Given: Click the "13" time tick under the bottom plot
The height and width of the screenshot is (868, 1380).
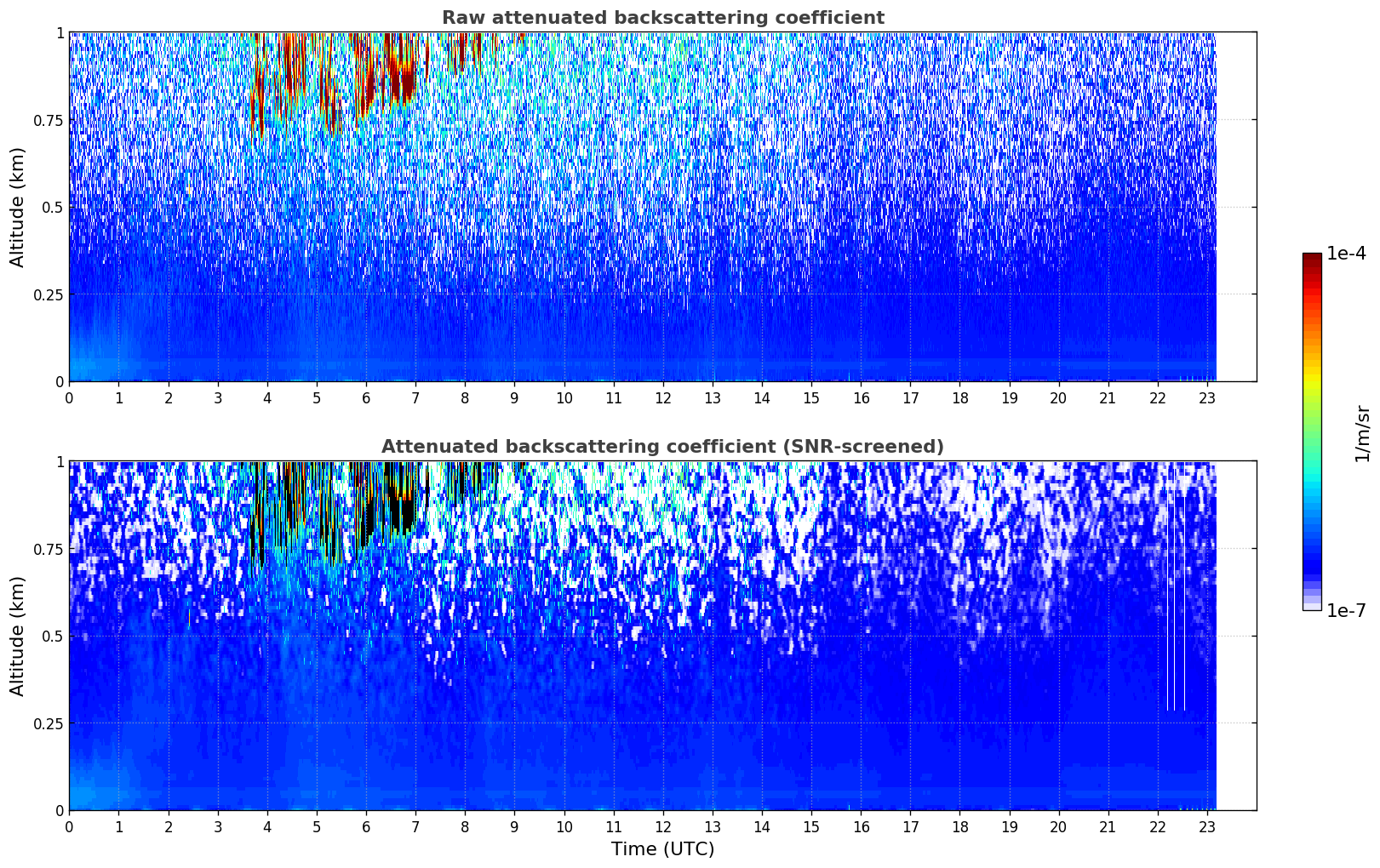Looking at the screenshot, I should [713, 826].
